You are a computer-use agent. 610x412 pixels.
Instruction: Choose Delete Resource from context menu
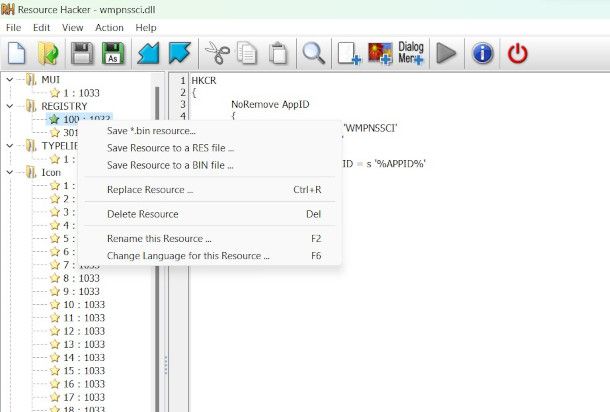(210, 214)
